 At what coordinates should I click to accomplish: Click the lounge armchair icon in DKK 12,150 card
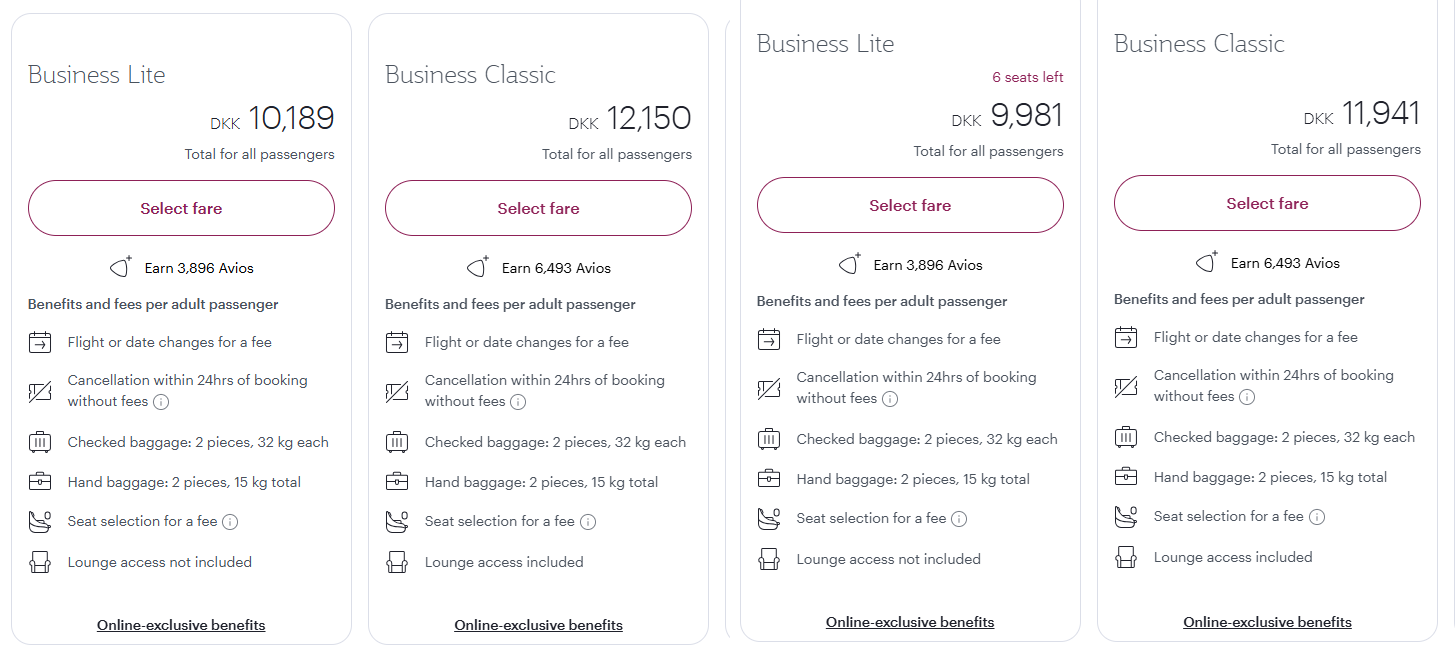(397, 562)
